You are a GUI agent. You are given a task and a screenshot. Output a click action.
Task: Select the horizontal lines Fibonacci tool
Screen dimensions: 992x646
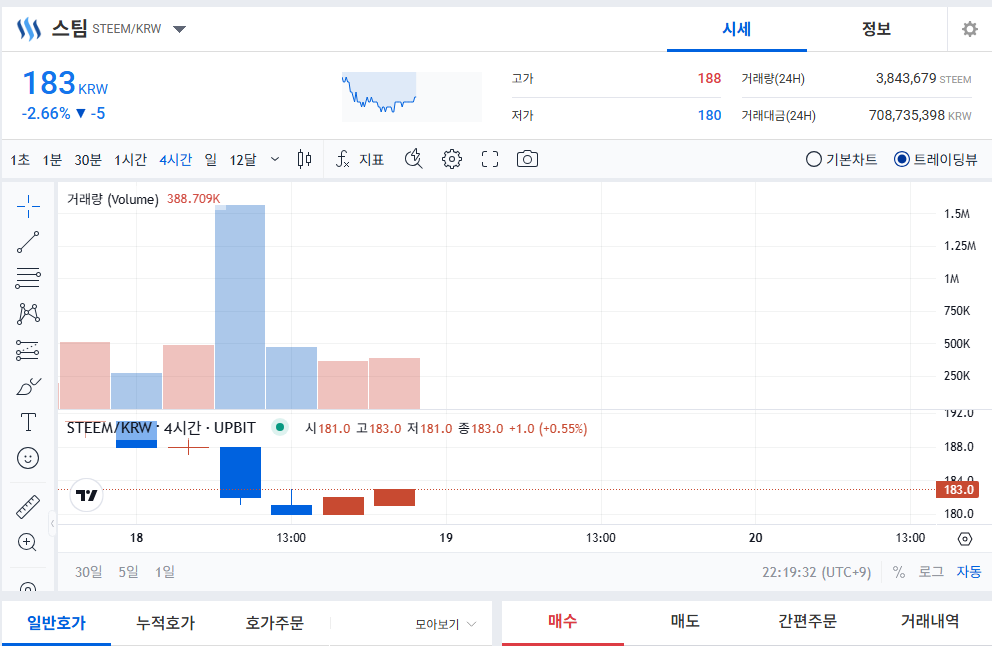pos(28,278)
